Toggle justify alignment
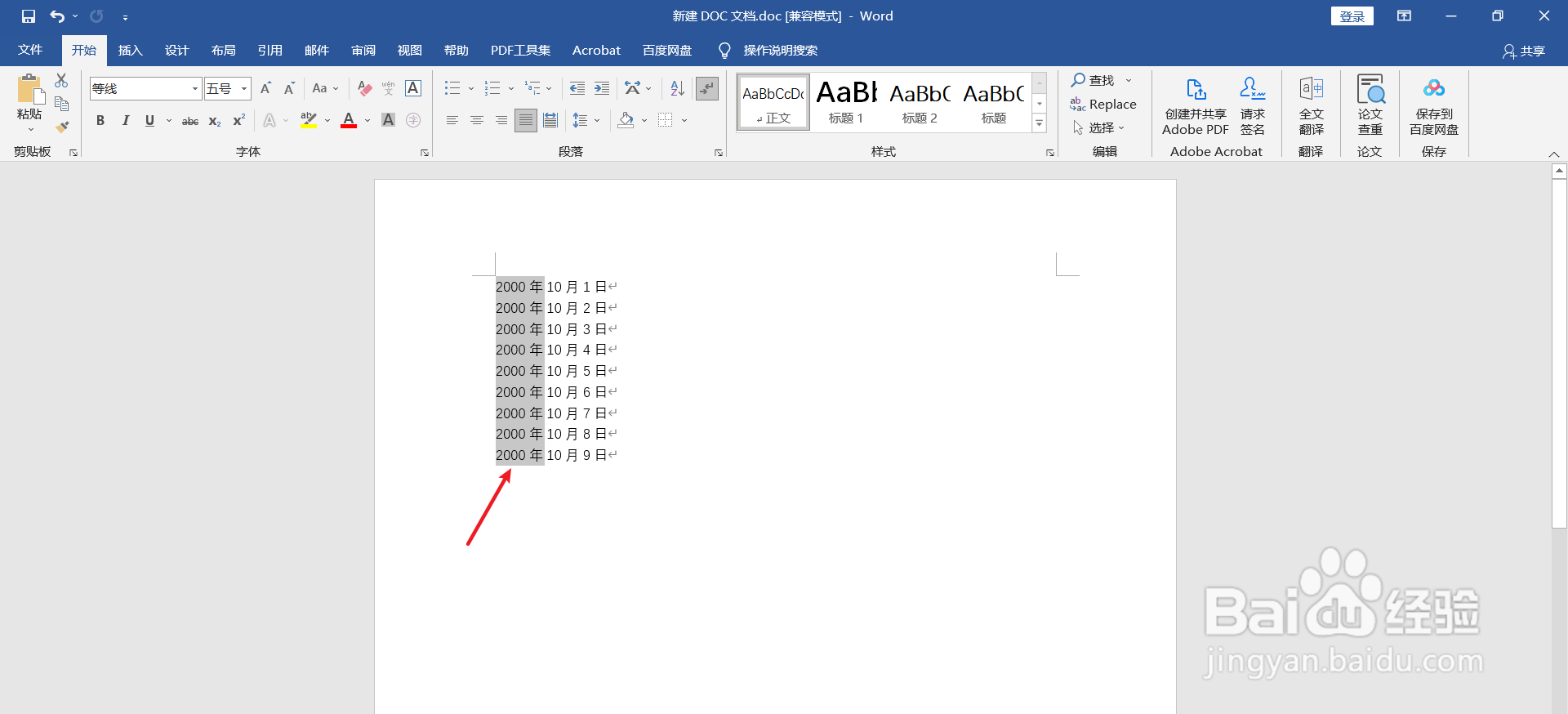 pyautogui.click(x=526, y=120)
